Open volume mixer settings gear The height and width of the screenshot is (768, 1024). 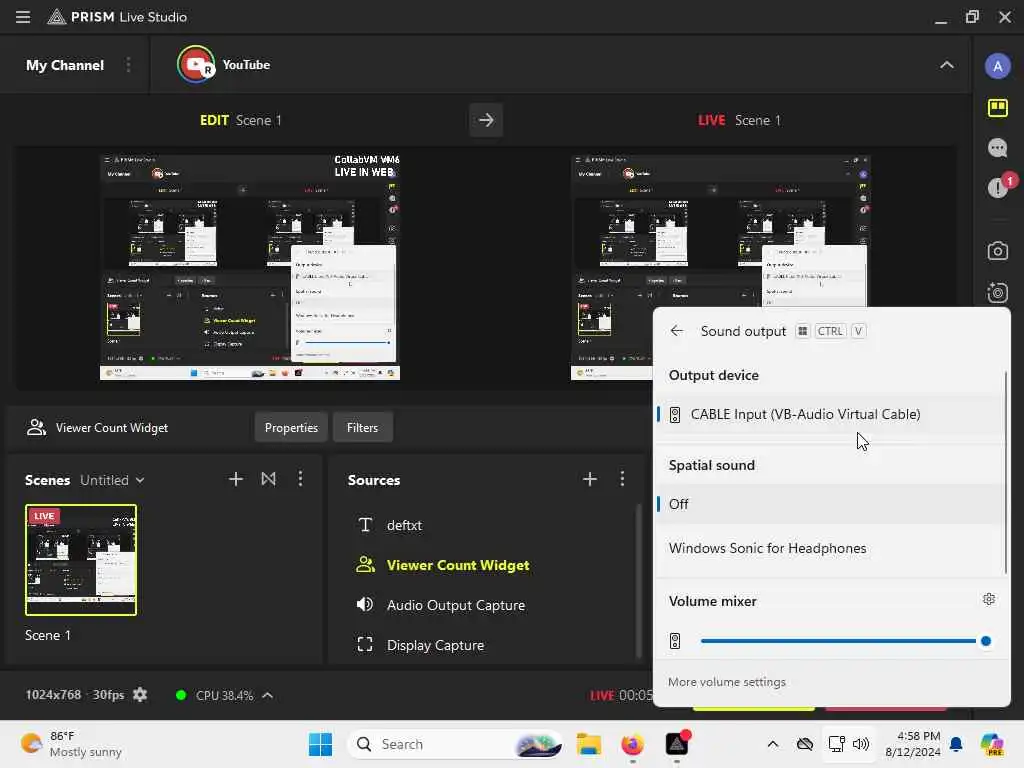pos(989,600)
